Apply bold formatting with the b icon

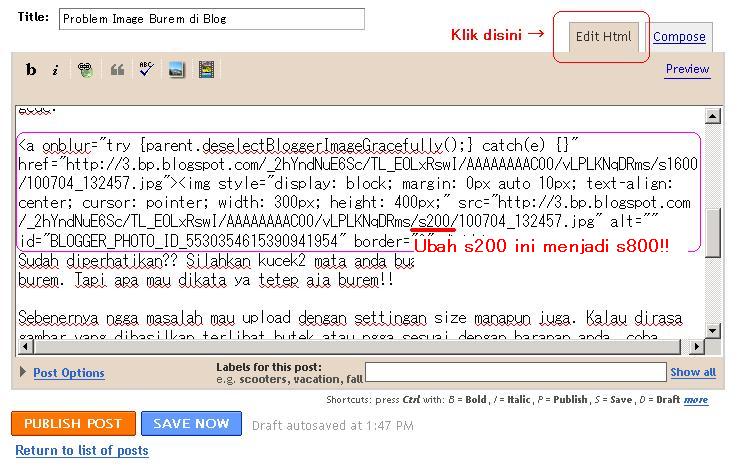pyautogui.click(x=31, y=70)
